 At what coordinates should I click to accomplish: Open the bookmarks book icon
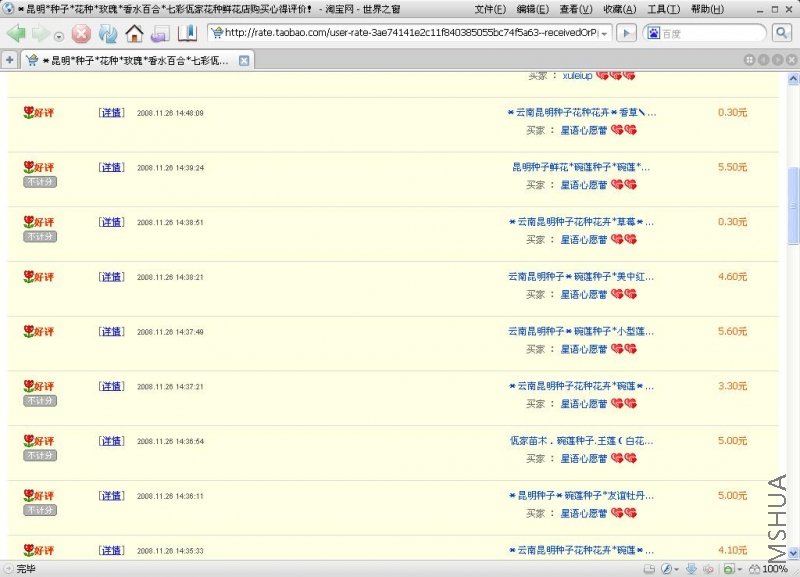(187, 34)
